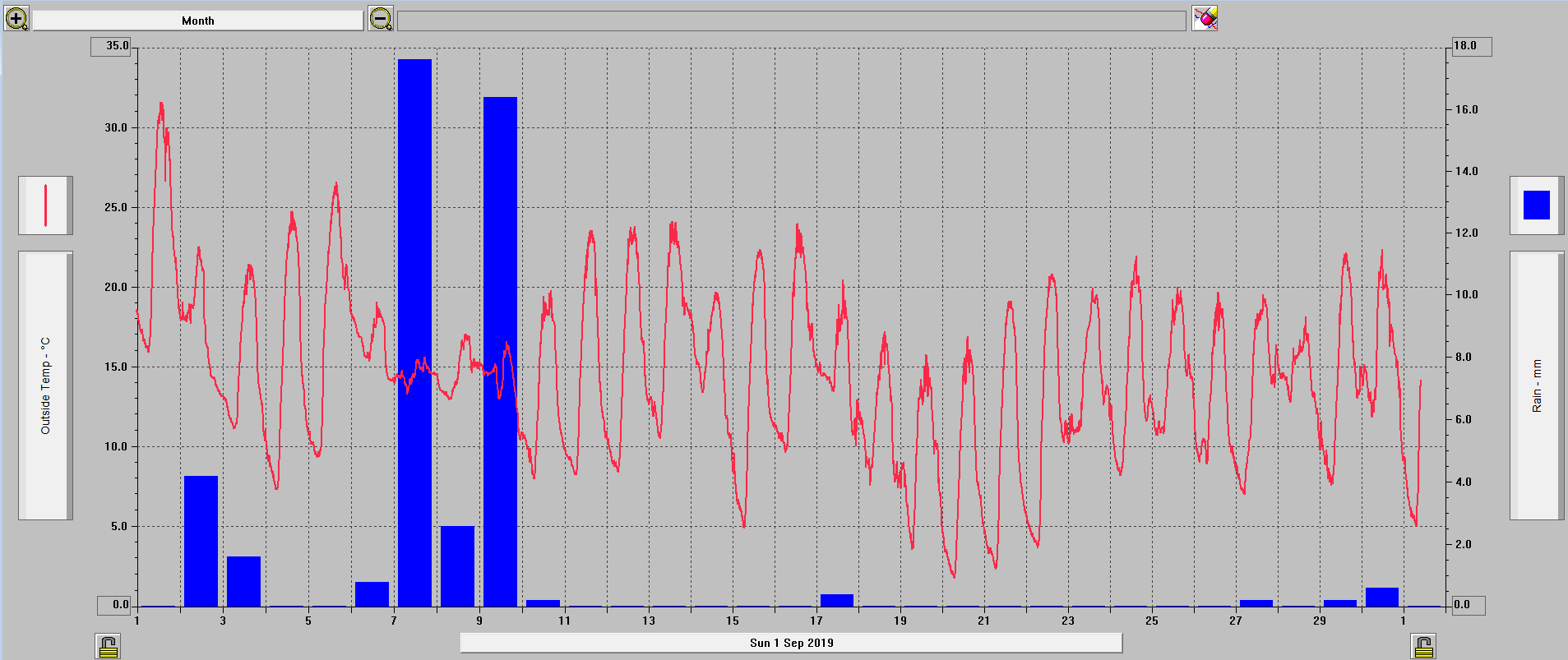Click the left axis 0.0 minimum field
This screenshot has width=1568, height=660.
point(114,605)
